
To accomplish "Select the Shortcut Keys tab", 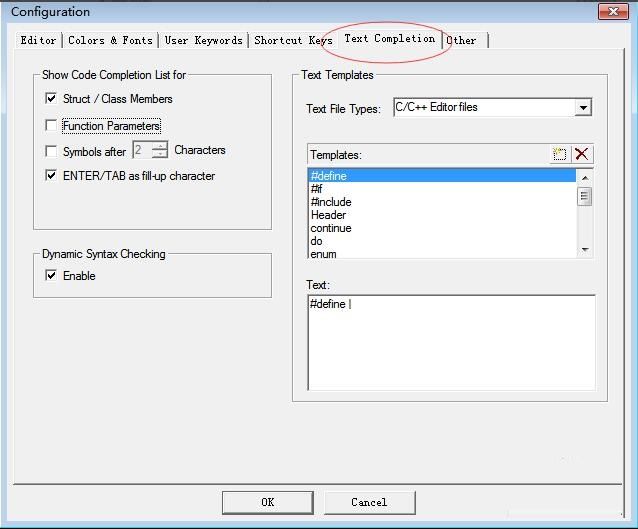I will click(x=292, y=41).
